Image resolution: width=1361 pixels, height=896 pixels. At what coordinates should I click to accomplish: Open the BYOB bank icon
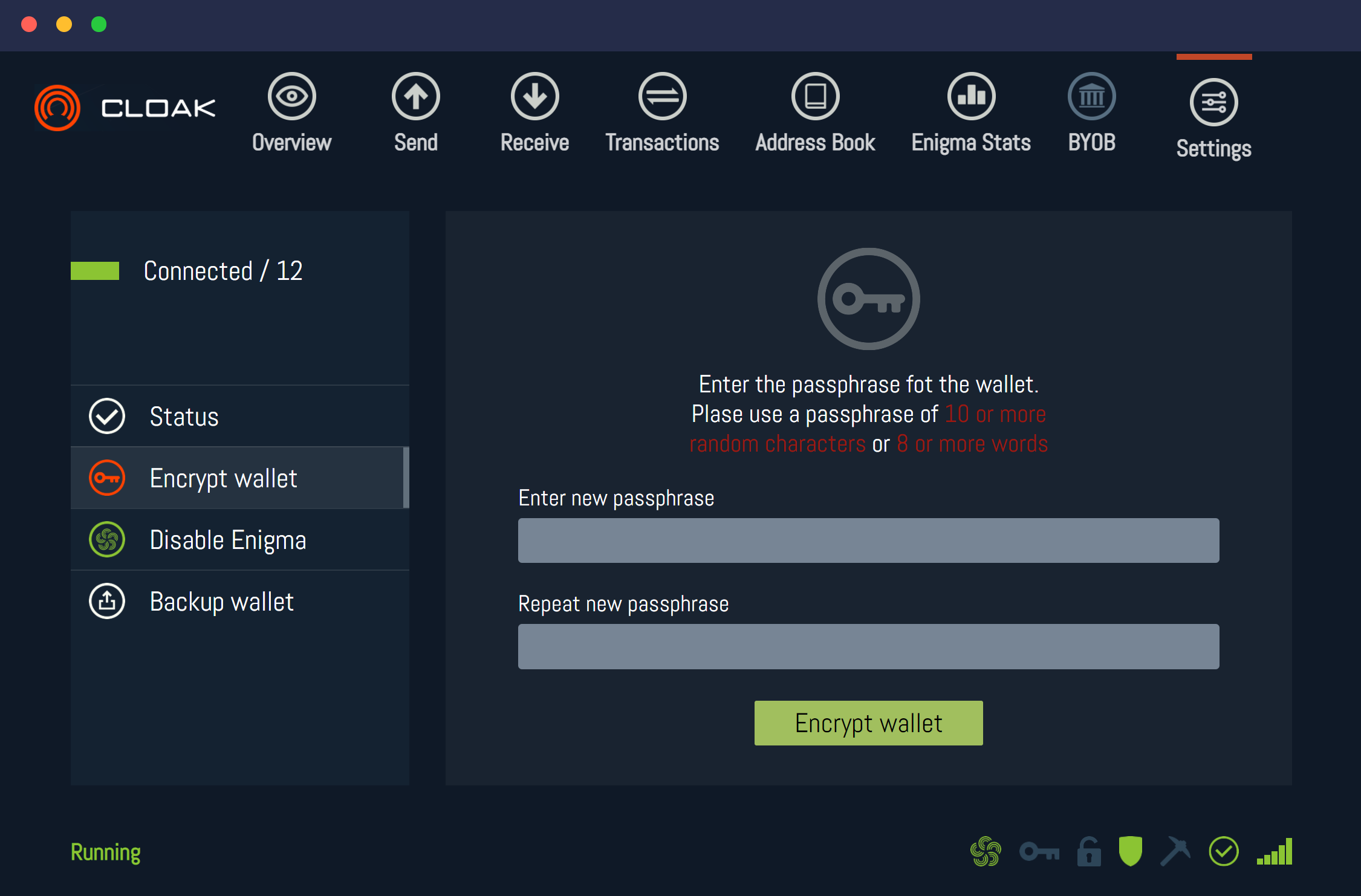[1092, 96]
